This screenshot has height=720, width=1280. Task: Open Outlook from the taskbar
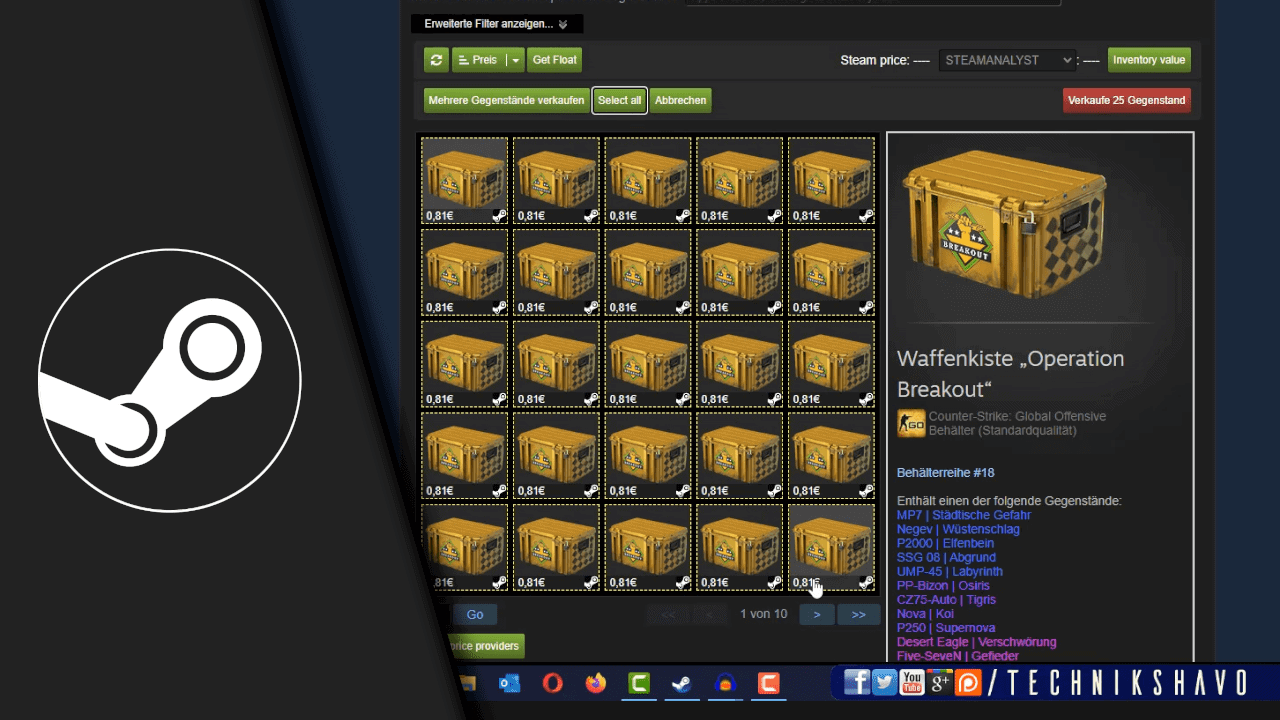509,684
